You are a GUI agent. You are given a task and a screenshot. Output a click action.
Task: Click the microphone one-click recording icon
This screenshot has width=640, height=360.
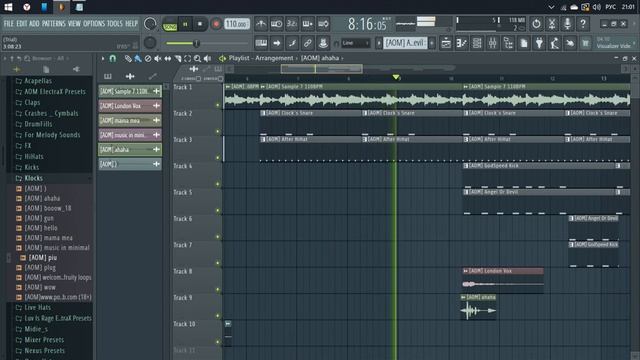tap(567, 24)
